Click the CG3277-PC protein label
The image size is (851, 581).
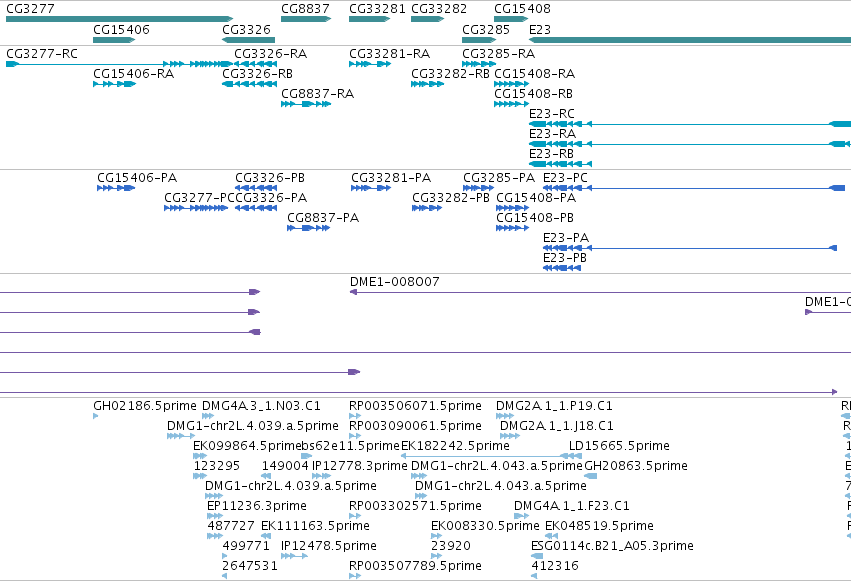(x=199, y=198)
